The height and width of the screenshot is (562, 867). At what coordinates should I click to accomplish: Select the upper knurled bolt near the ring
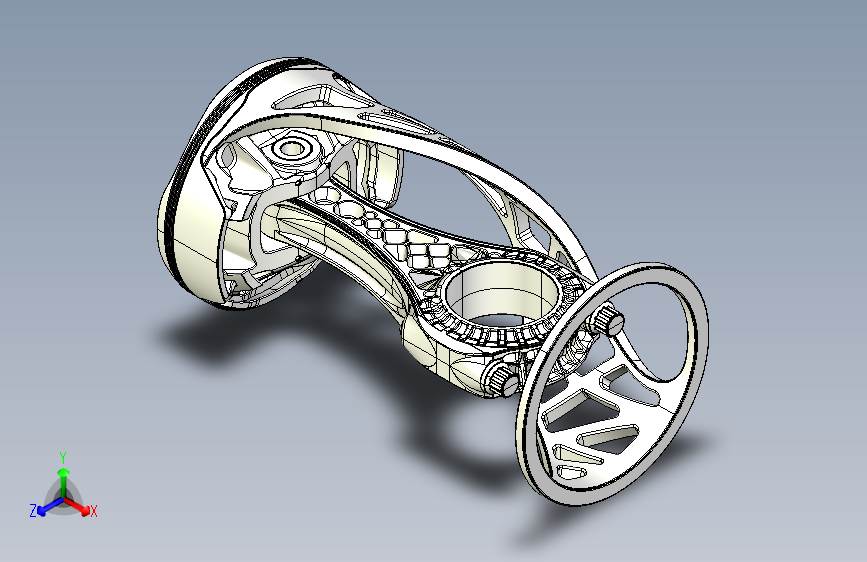pyautogui.click(x=608, y=319)
